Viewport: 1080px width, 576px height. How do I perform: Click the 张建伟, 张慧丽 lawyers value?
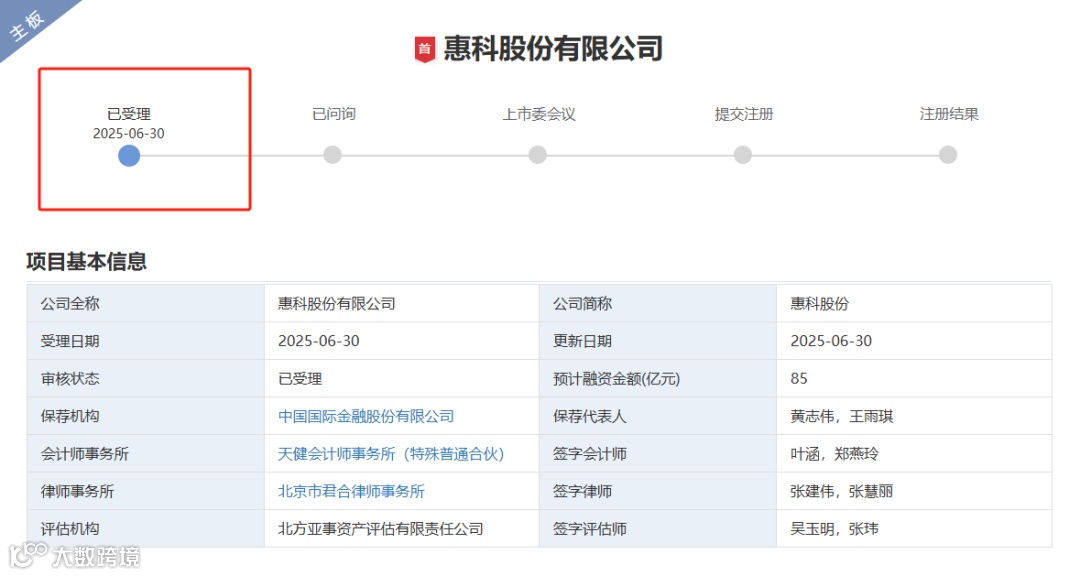click(x=842, y=491)
